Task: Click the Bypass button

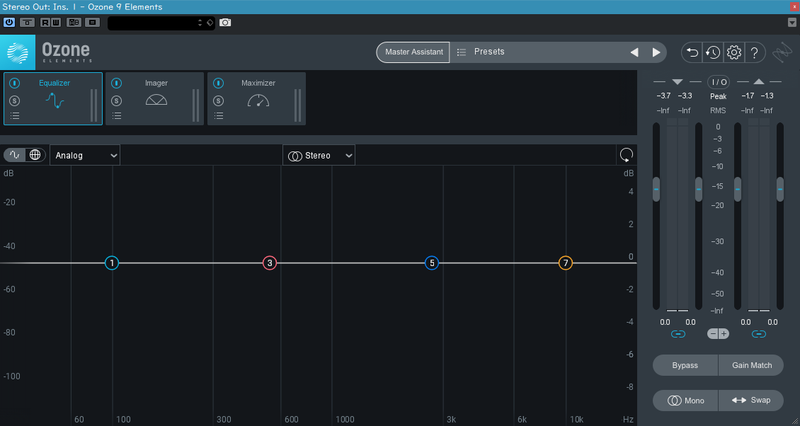Action: [685, 365]
